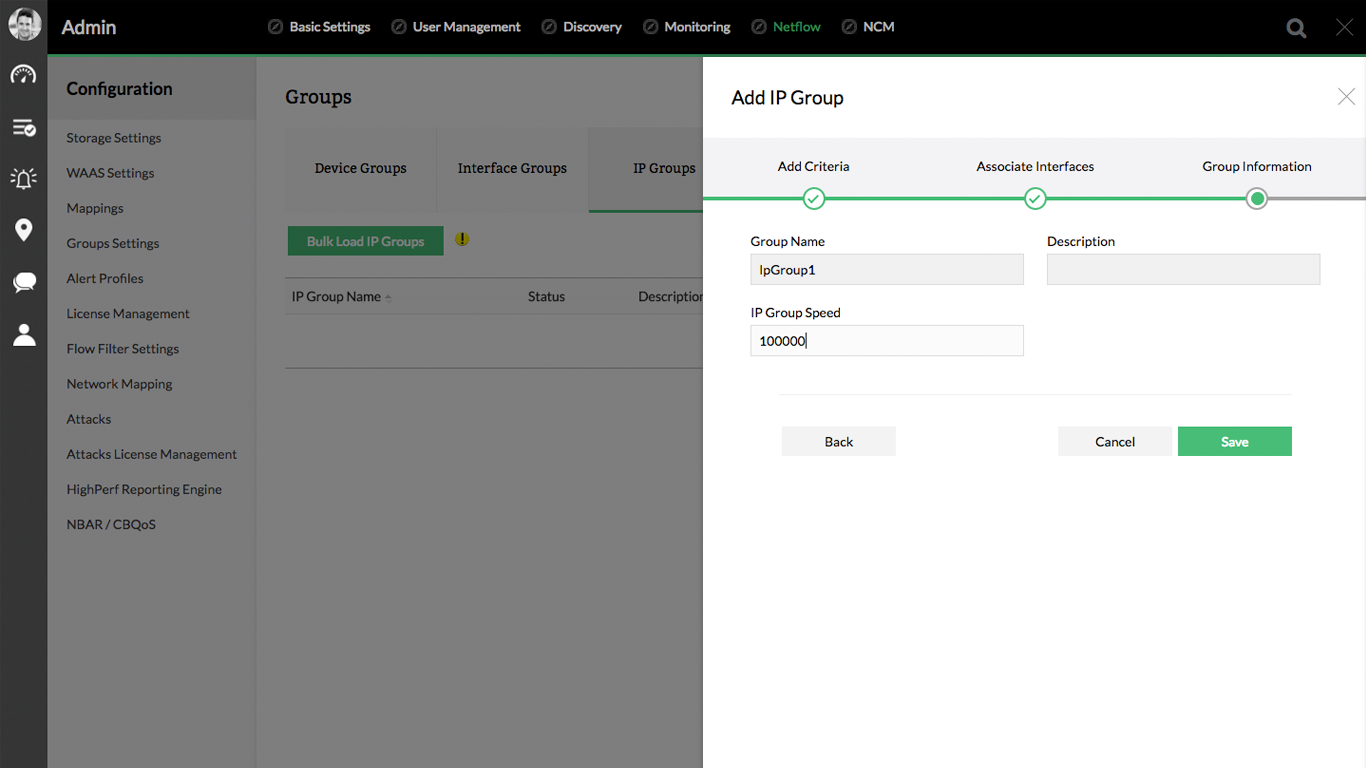Open the alarms siren icon in sidebar

(24, 179)
